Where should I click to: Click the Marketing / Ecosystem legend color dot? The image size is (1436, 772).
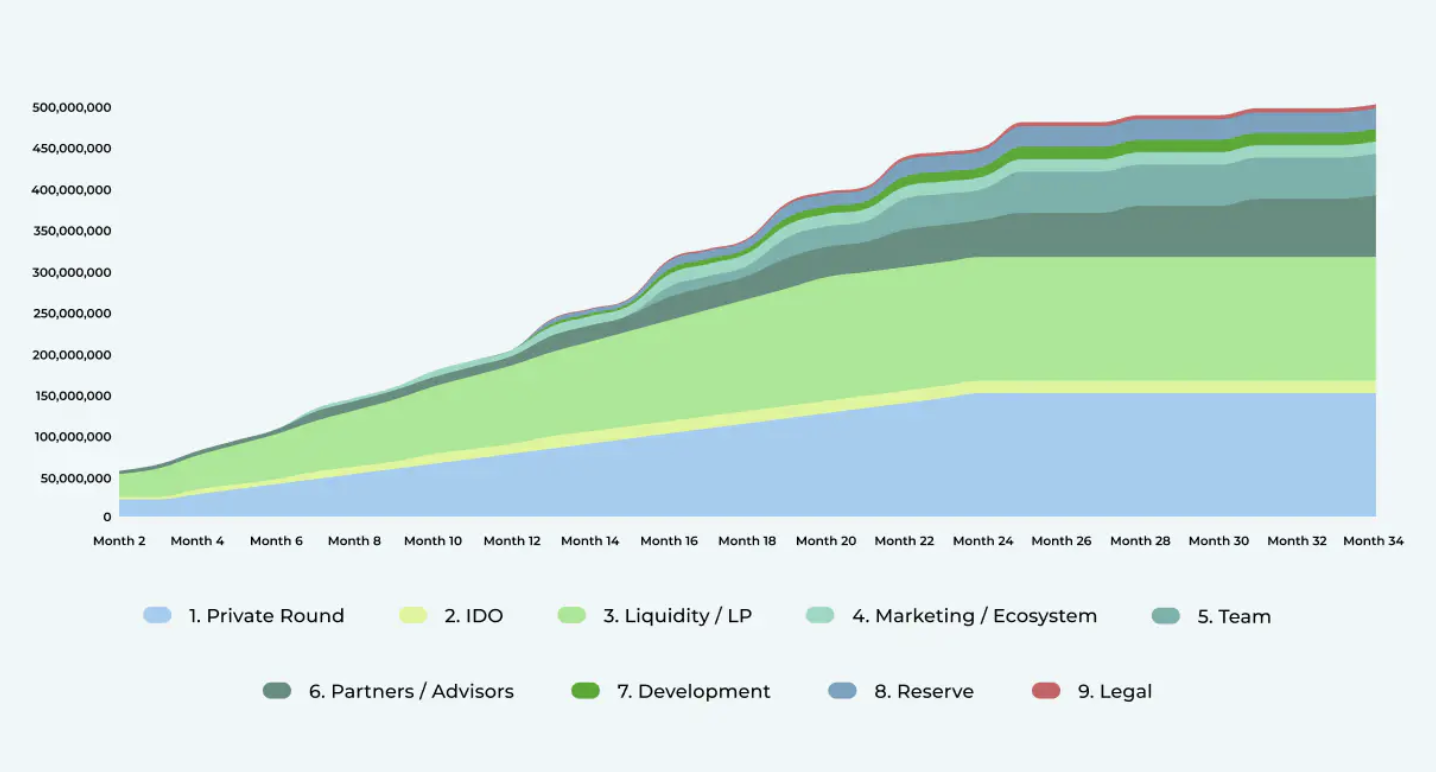pos(821,616)
